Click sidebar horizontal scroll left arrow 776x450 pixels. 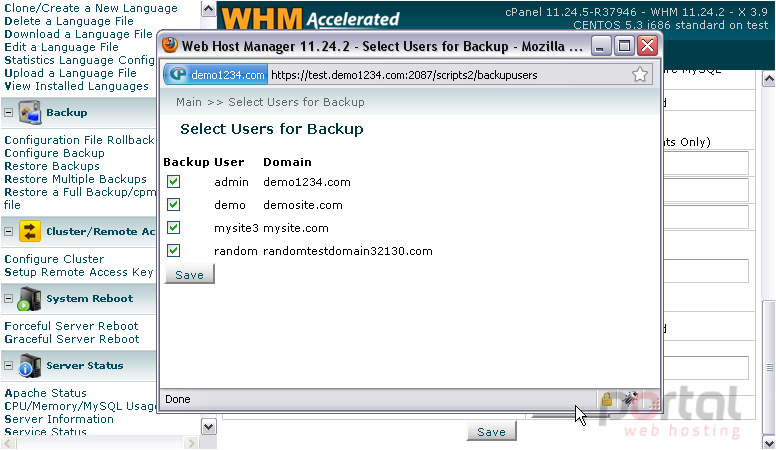click(8, 443)
